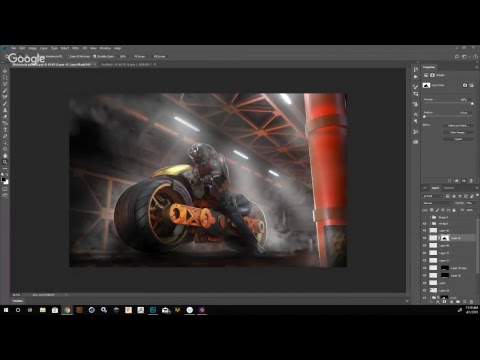Select the Zoom tool in toolbar

tap(5, 162)
